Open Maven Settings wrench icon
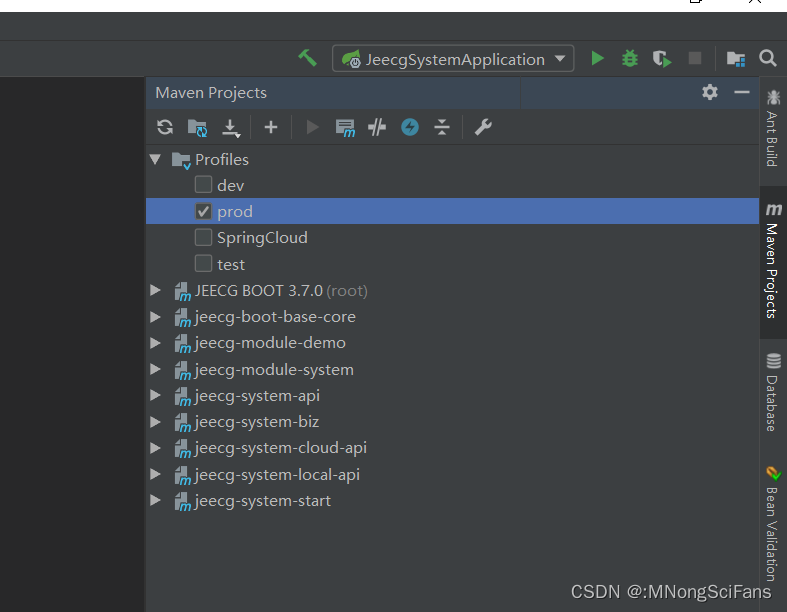Viewport: 787px width, 612px height. (x=483, y=127)
